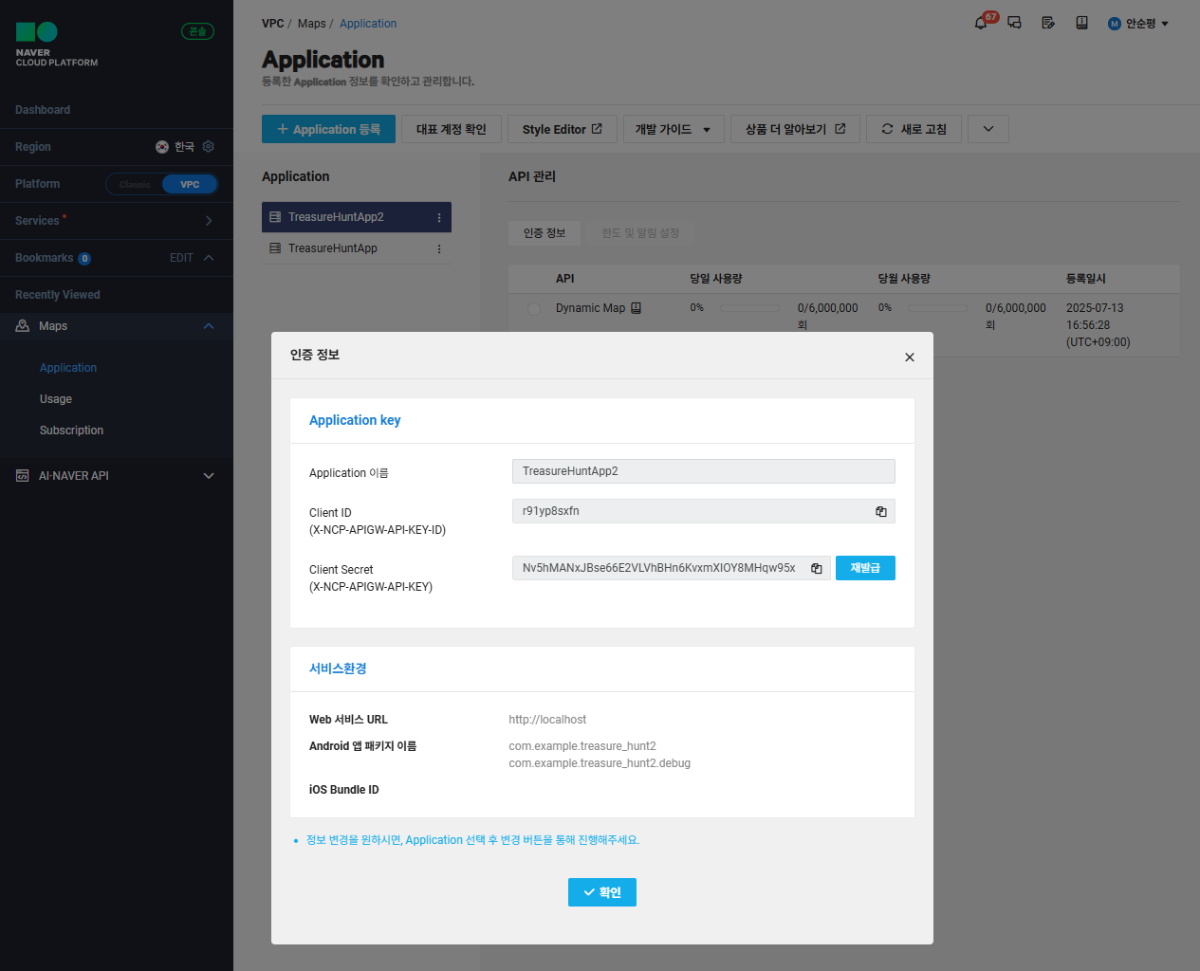Viewport: 1200px width, 971px height.
Task: Click the document edit icon in header
Action: (x=1048, y=23)
